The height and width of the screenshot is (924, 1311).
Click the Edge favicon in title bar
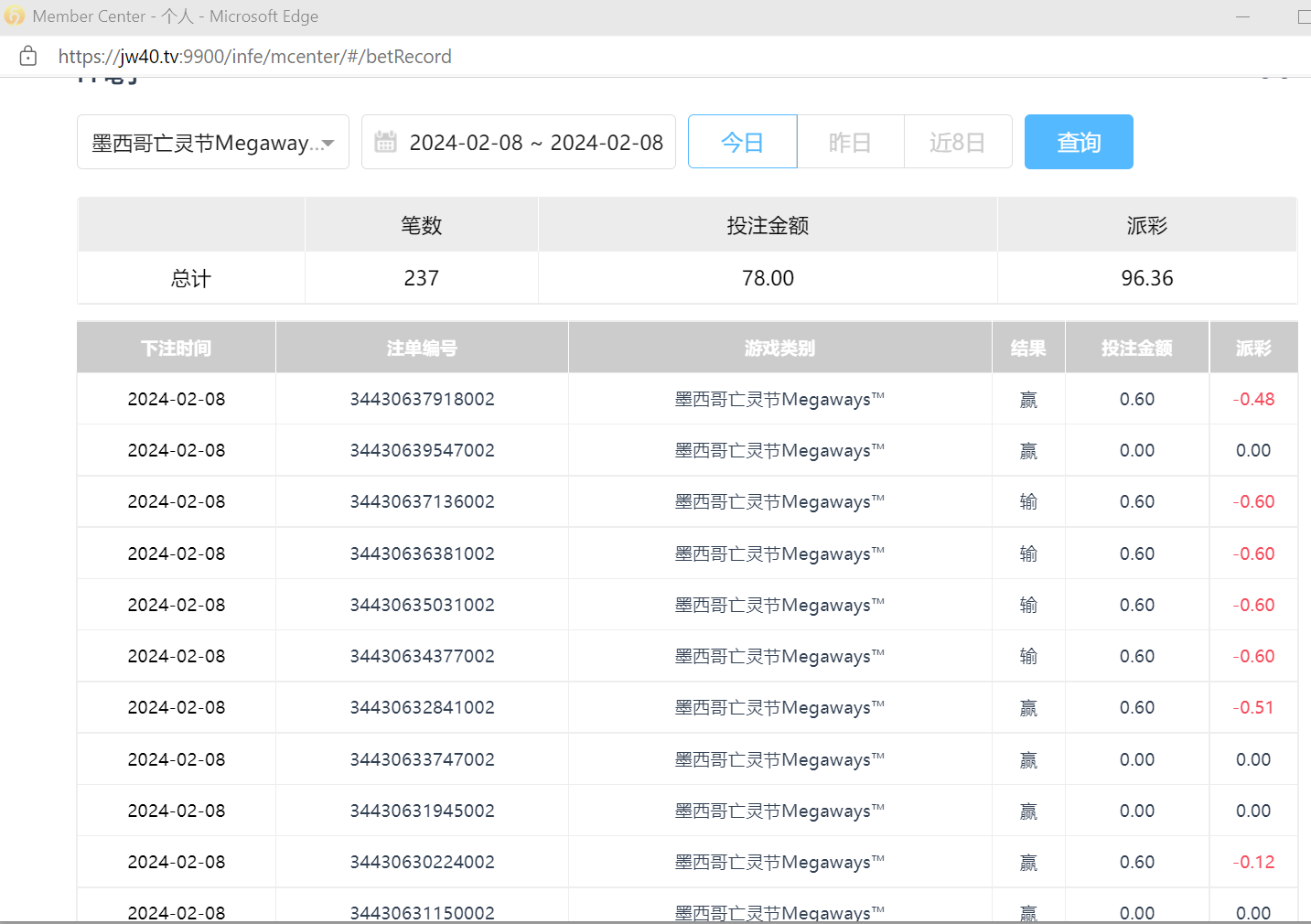(14, 16)
